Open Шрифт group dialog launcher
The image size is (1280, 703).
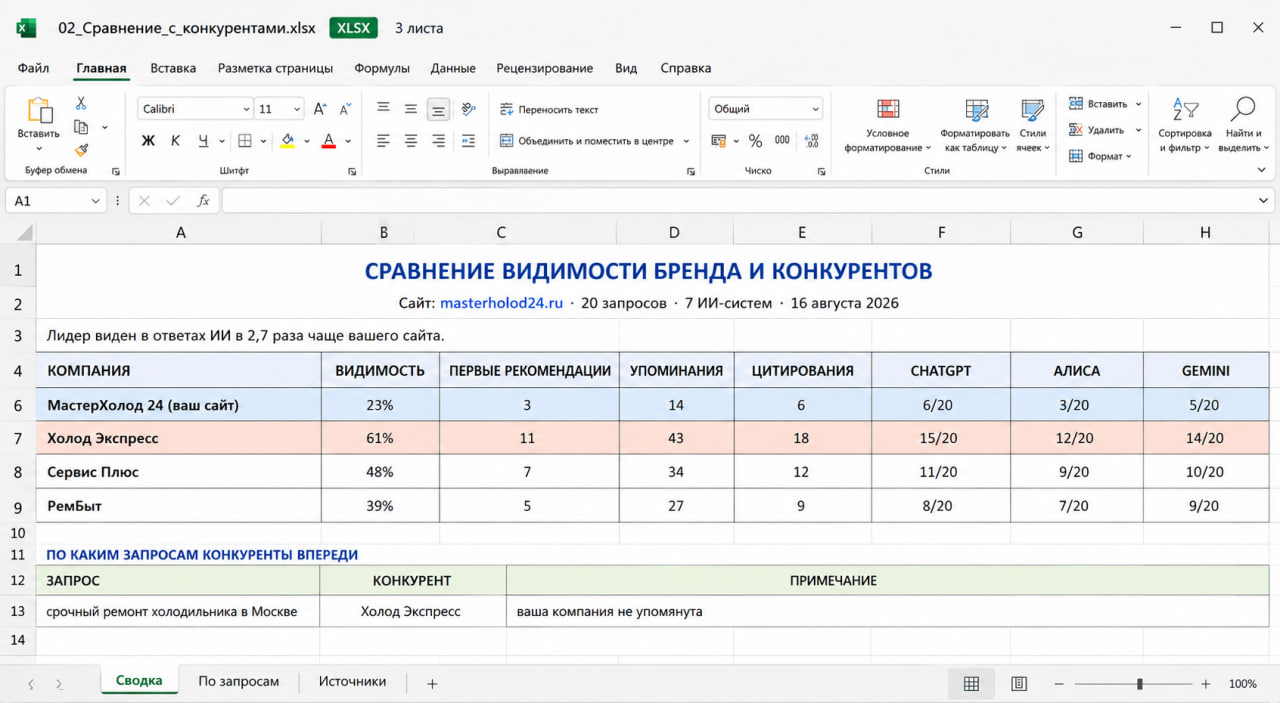[x=352, y=171]
